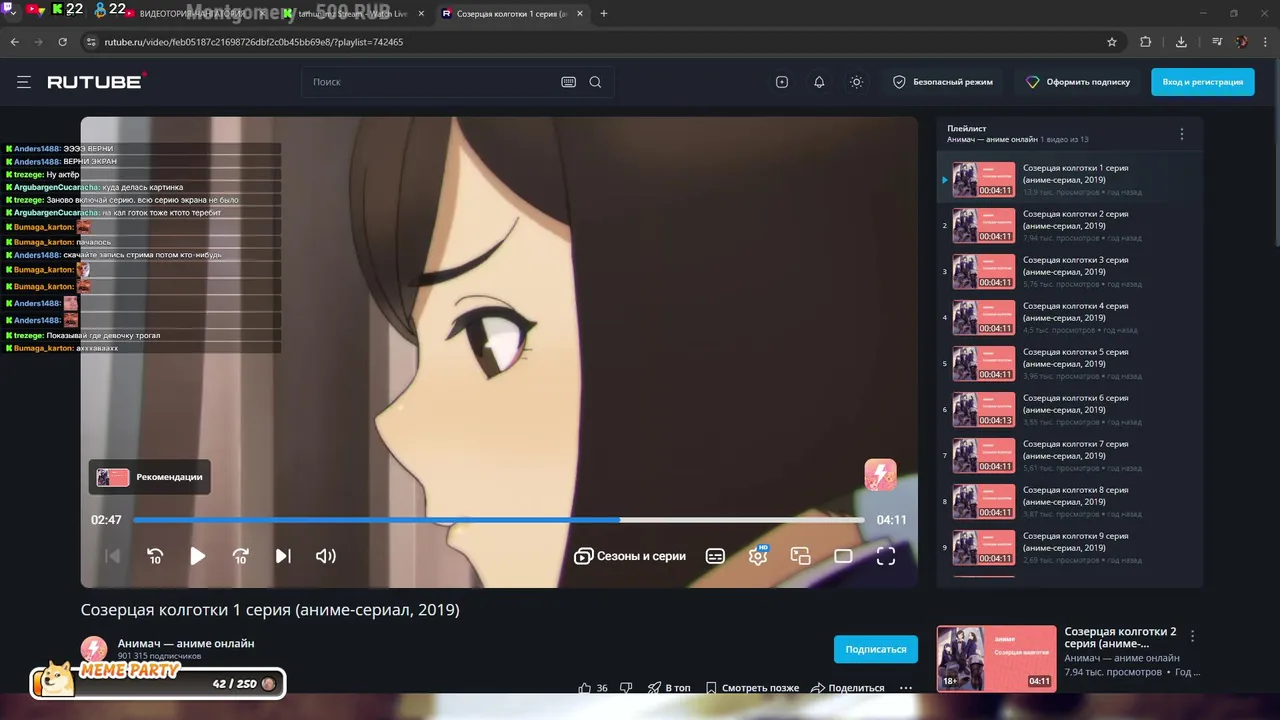This screenshot has width=1280, height=720.
Task: Open browser extensions puzzle icon
Action: pos(1146,42)
